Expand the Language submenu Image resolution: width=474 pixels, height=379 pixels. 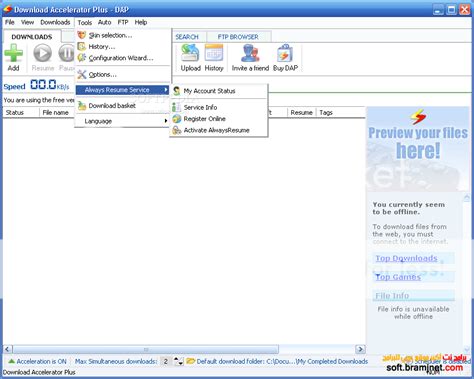[122, 121]
